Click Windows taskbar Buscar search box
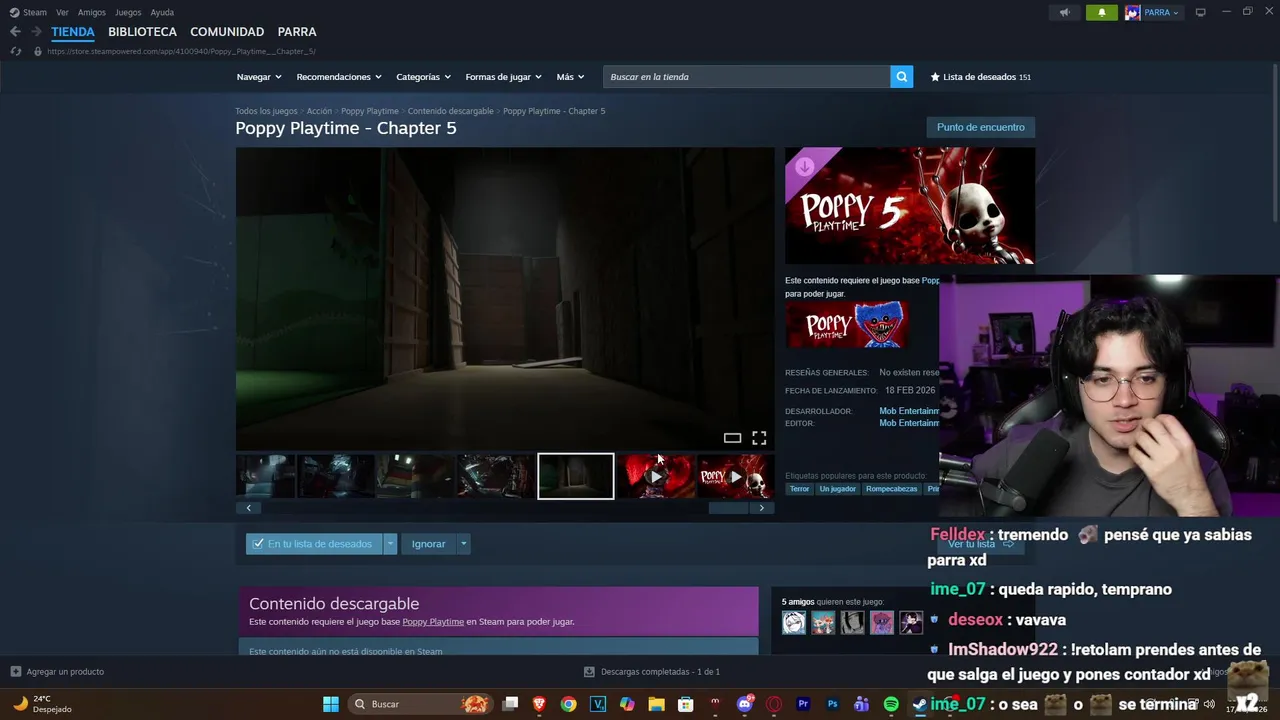The image size is (1280, 720). pyautogui.click(x=420, y=704)
